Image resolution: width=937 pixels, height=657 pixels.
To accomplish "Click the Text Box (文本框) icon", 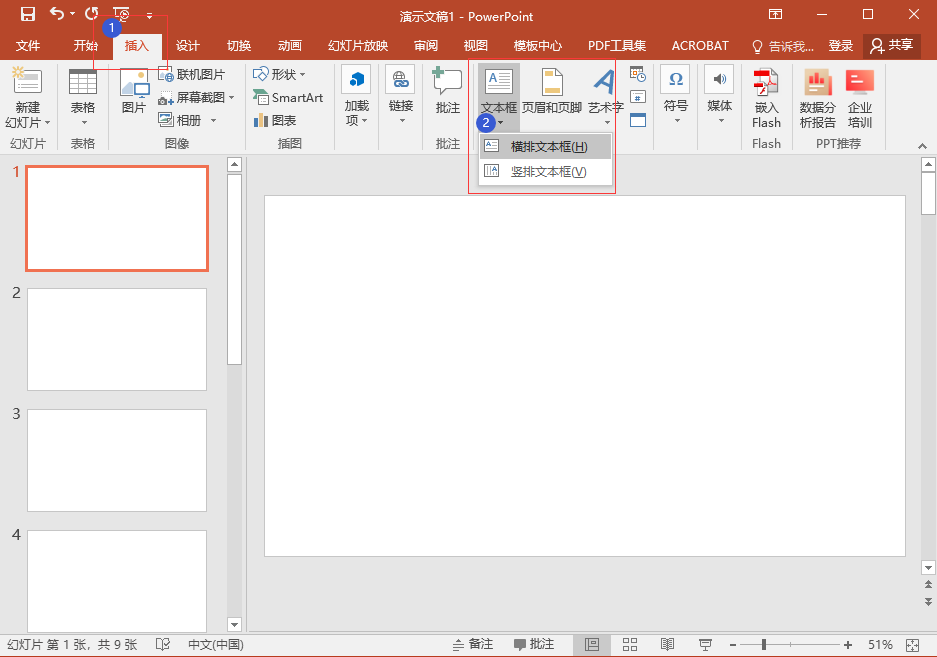I will [x=498, y=81].
